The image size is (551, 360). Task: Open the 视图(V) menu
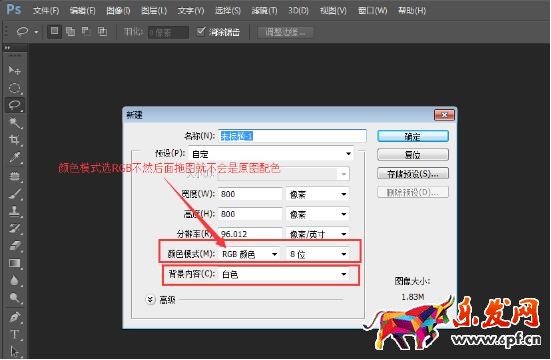333,11
